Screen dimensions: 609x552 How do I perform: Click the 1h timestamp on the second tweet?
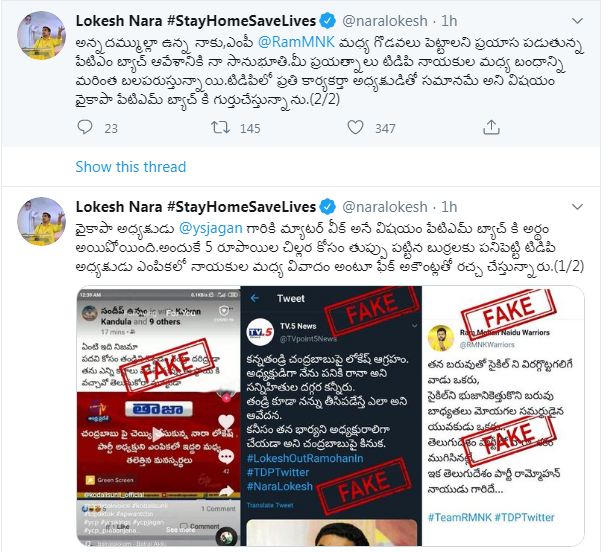[449, 207]
